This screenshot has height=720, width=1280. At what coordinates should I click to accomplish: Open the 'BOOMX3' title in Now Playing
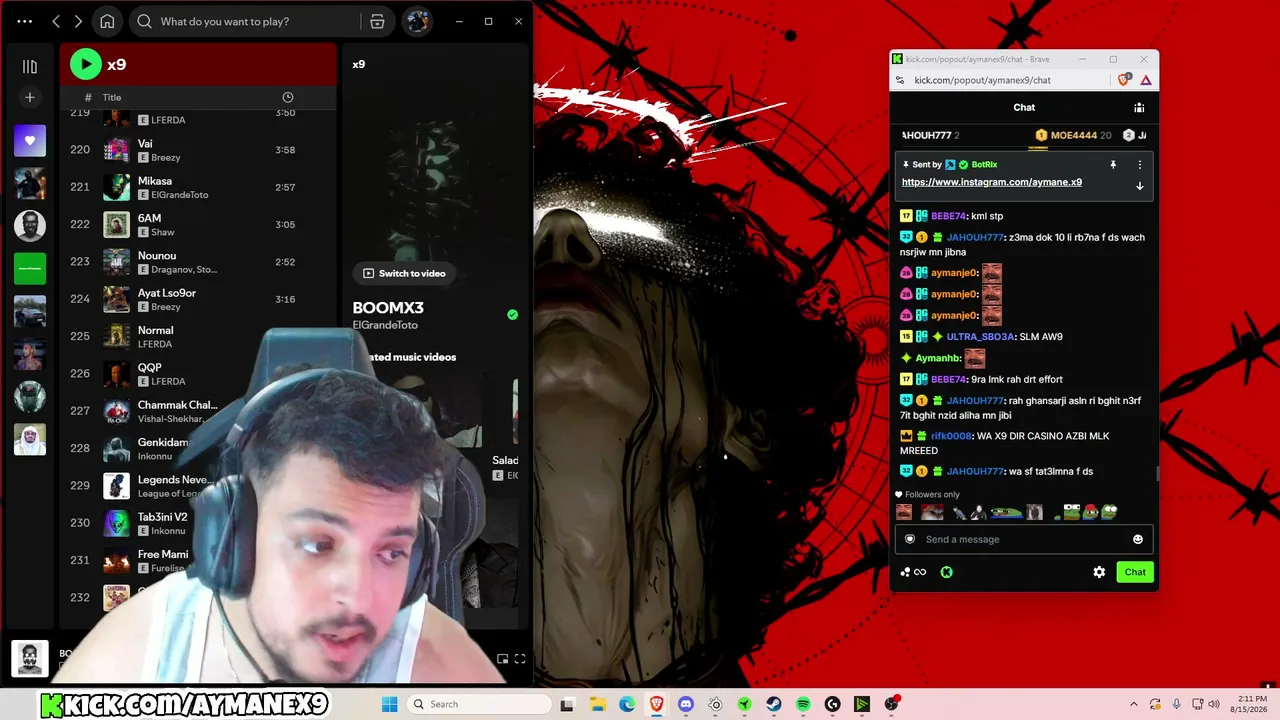388,308
